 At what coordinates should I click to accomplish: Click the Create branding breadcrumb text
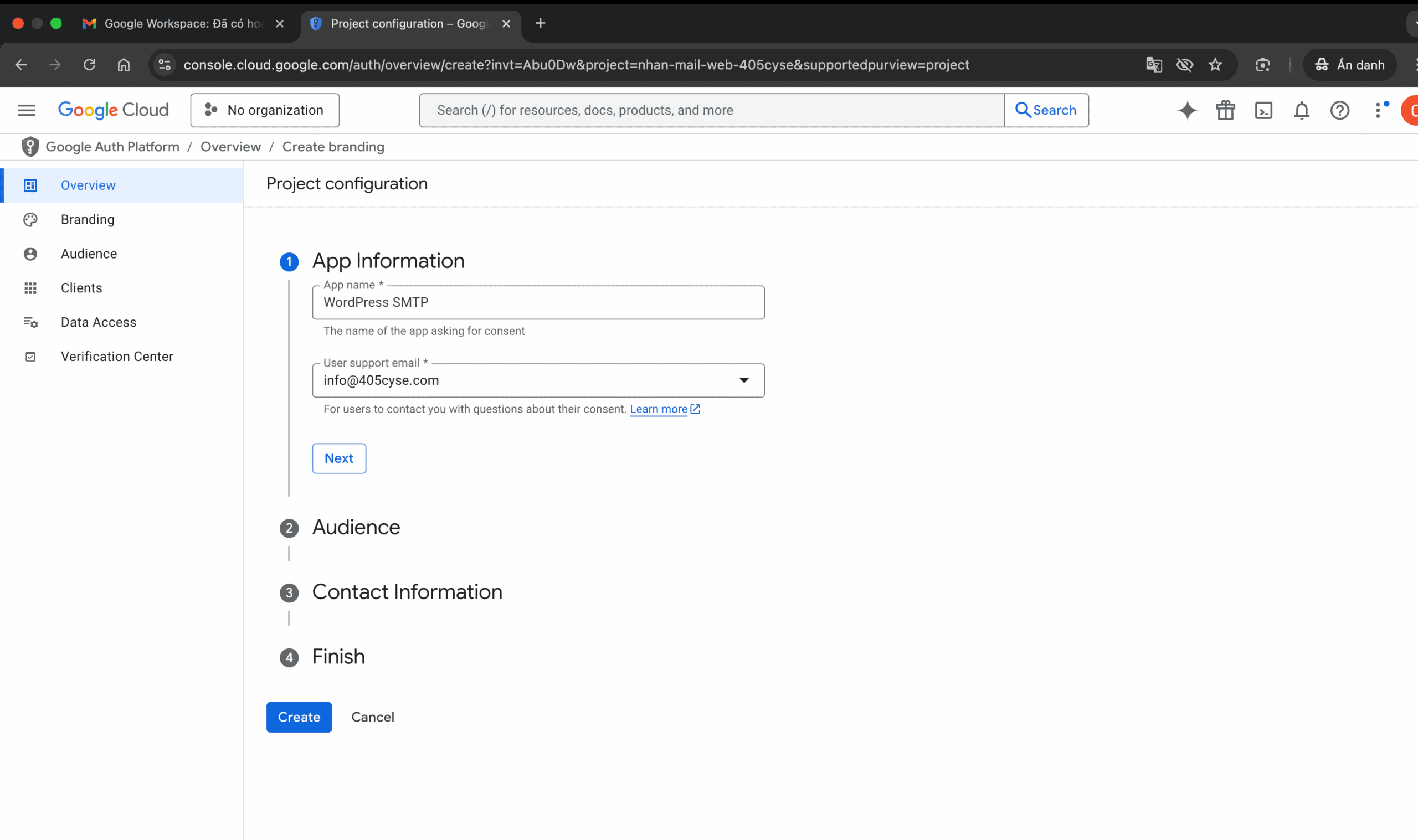point(333,147)
